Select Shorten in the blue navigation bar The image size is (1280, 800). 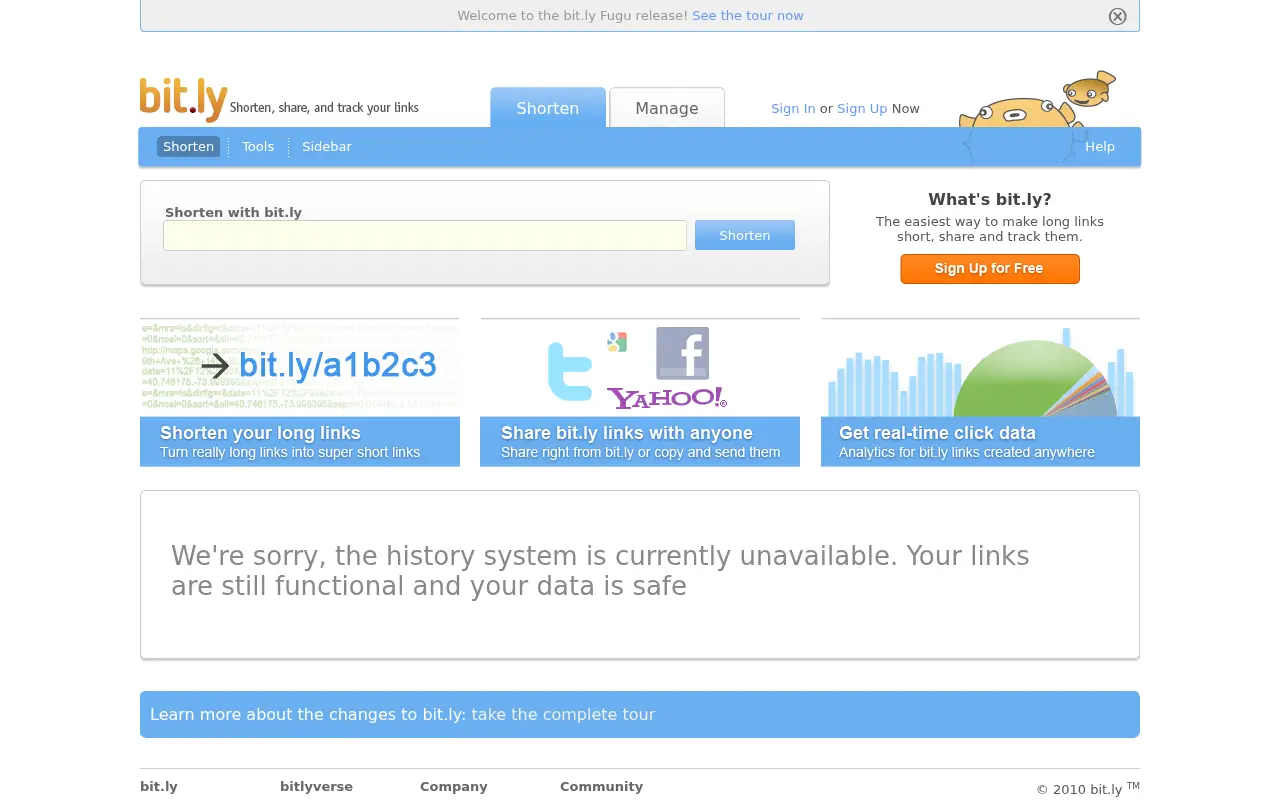tap(188, 146)
